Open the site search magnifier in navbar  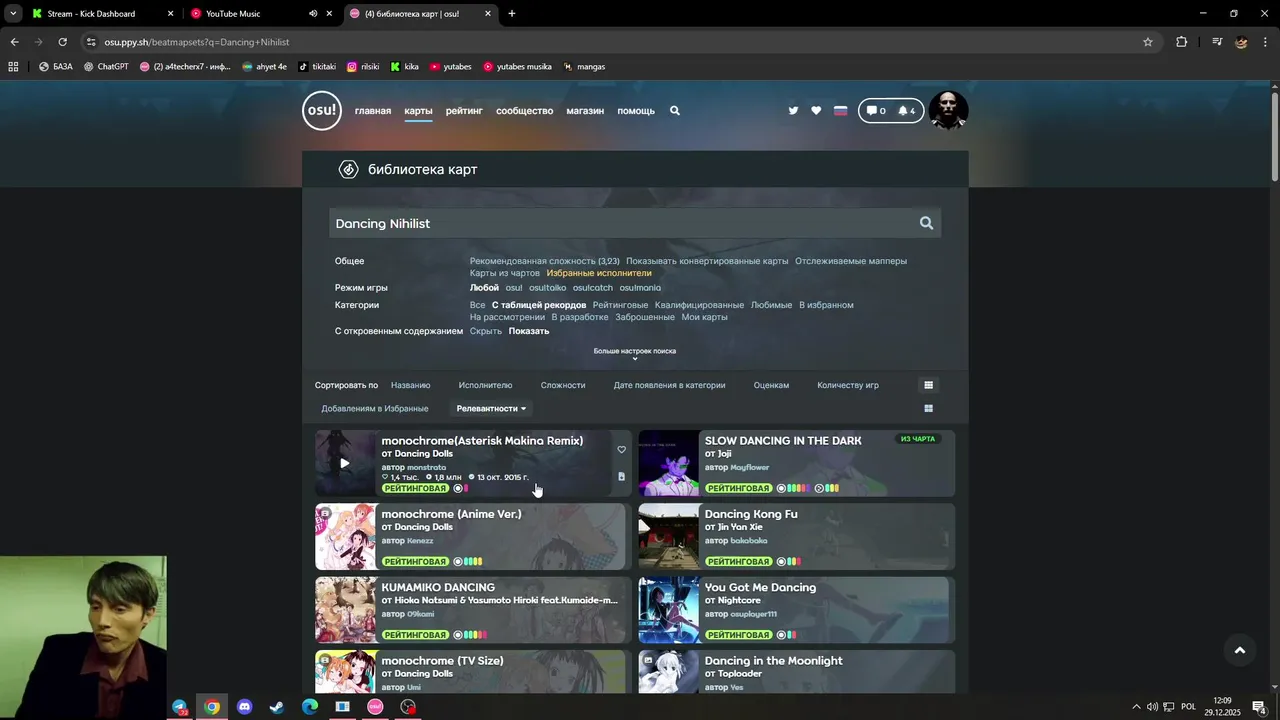pyautogui.click(x=675, y=111)
